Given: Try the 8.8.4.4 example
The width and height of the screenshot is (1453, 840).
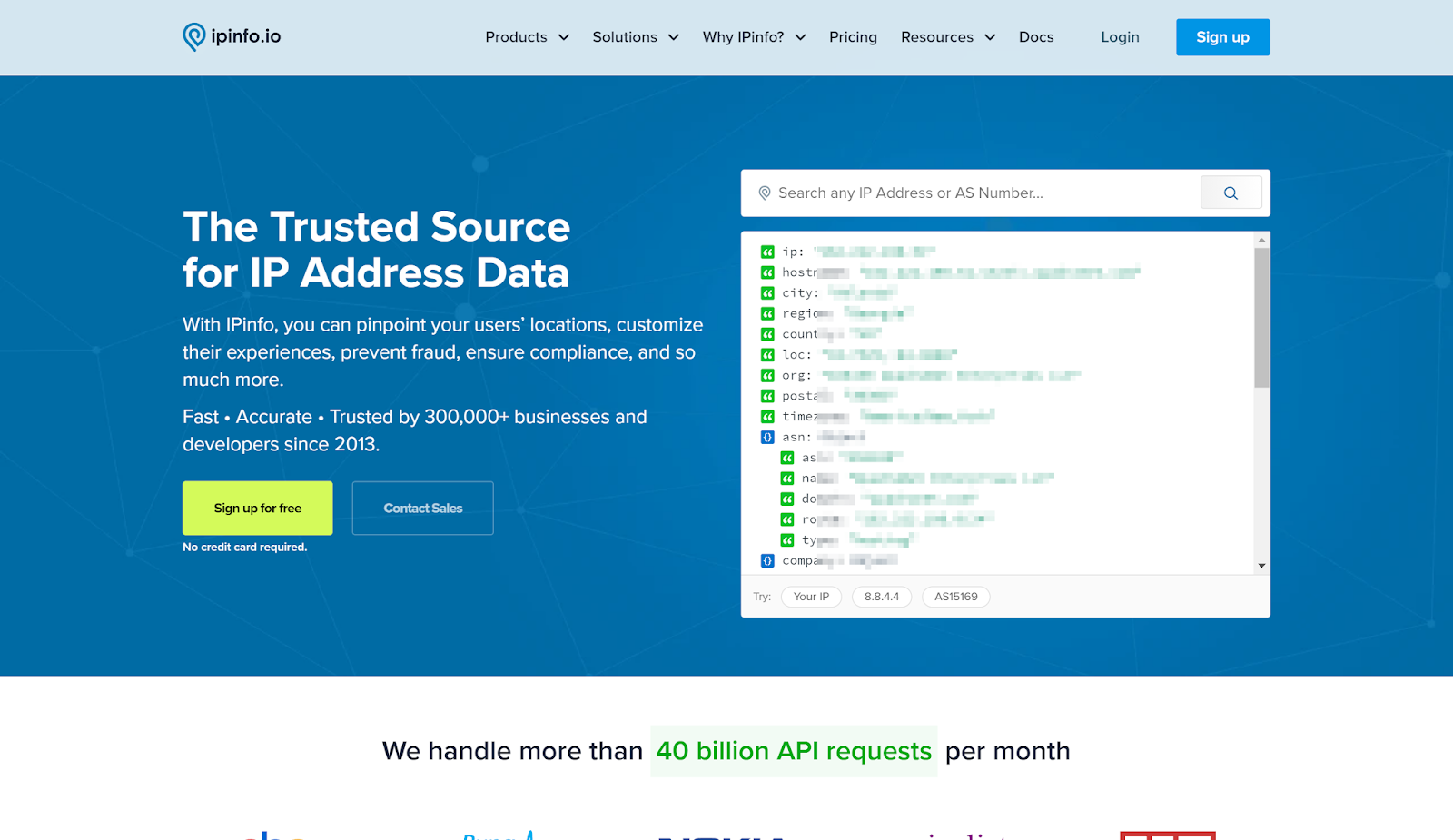Looking at the screenshot, I should (x=882, y=597).
